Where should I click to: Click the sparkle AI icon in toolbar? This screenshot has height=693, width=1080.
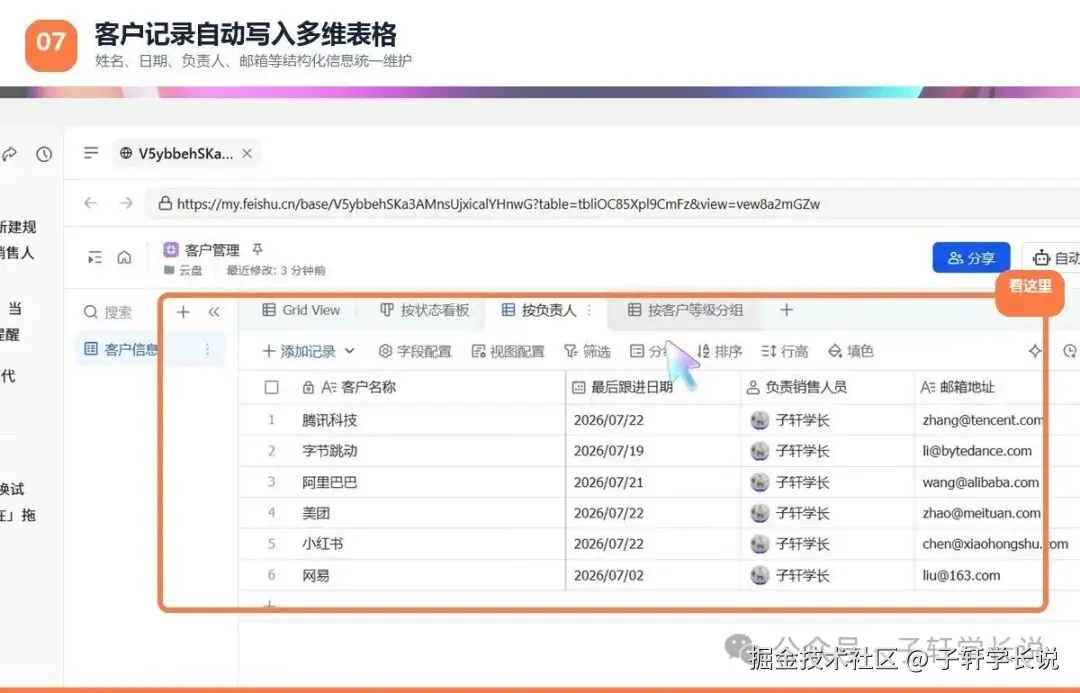1035,351
